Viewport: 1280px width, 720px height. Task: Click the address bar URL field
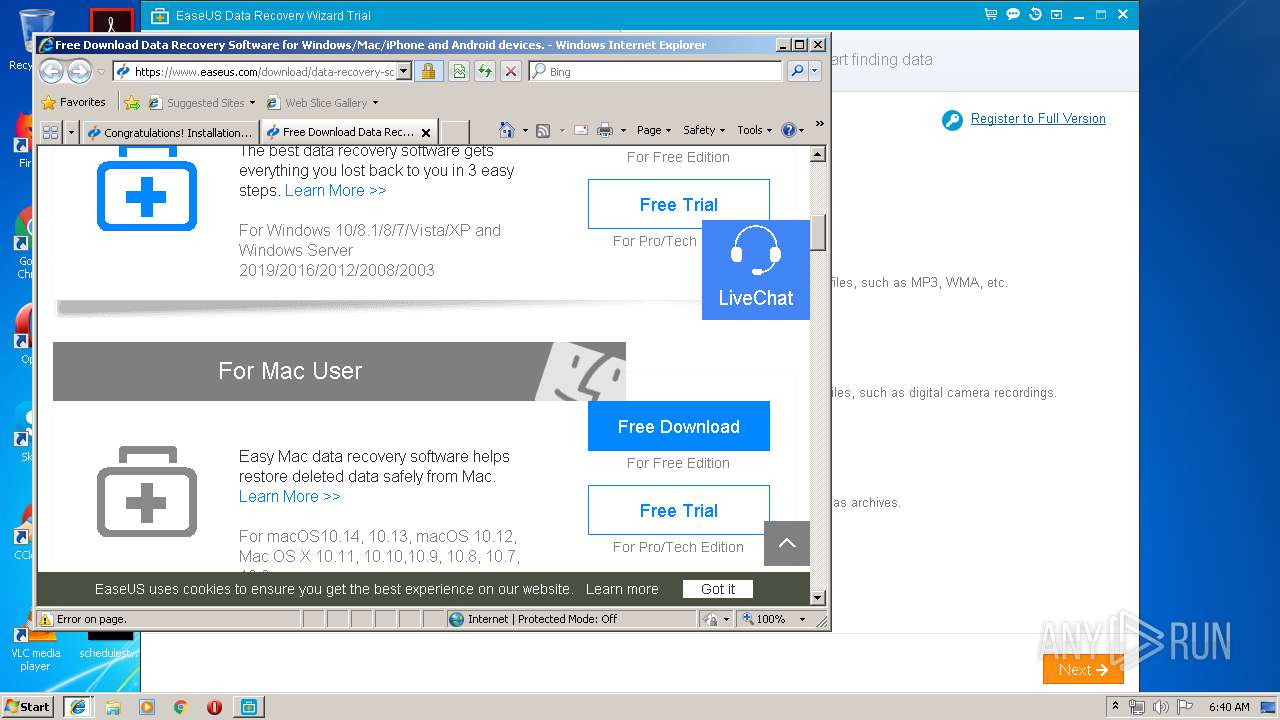click(x=264, y=72)
